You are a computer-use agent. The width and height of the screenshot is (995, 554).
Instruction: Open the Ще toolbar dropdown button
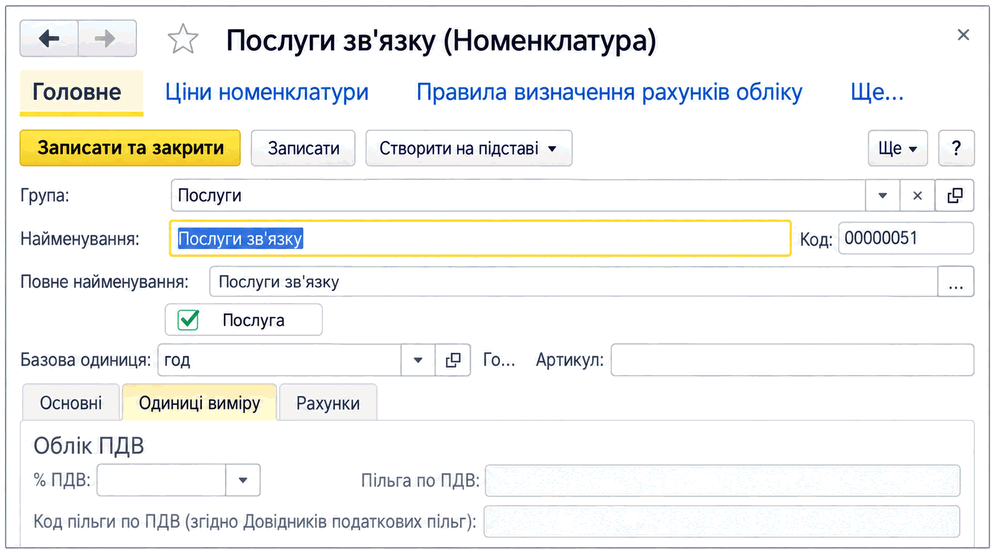coord(897,148)
